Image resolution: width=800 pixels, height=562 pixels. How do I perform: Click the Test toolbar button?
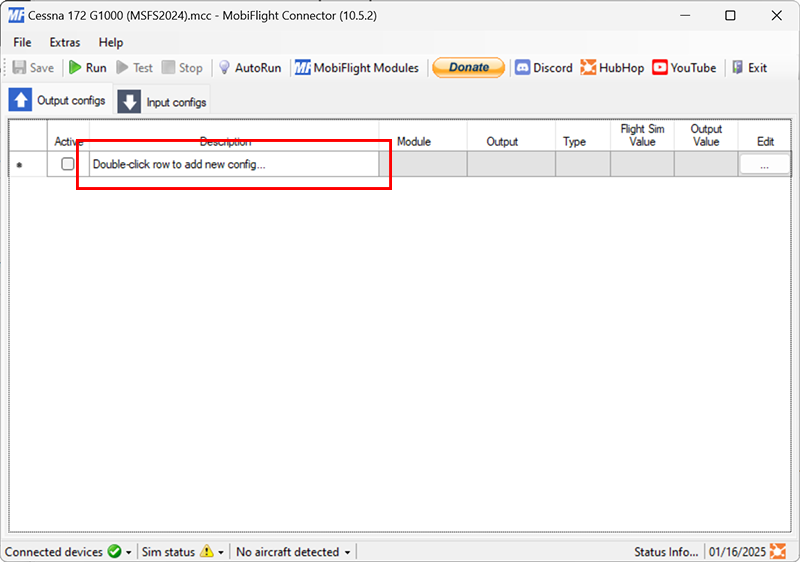pyautogui.click(x=135, y=68)
